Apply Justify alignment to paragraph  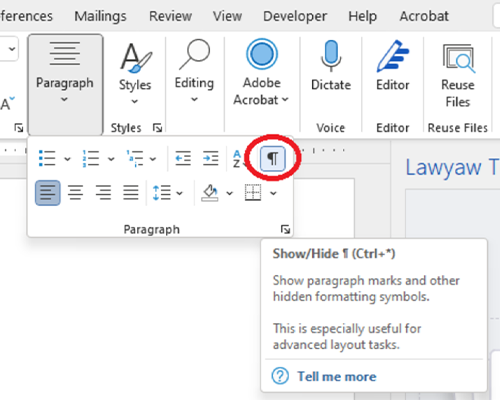click(131, 193)
